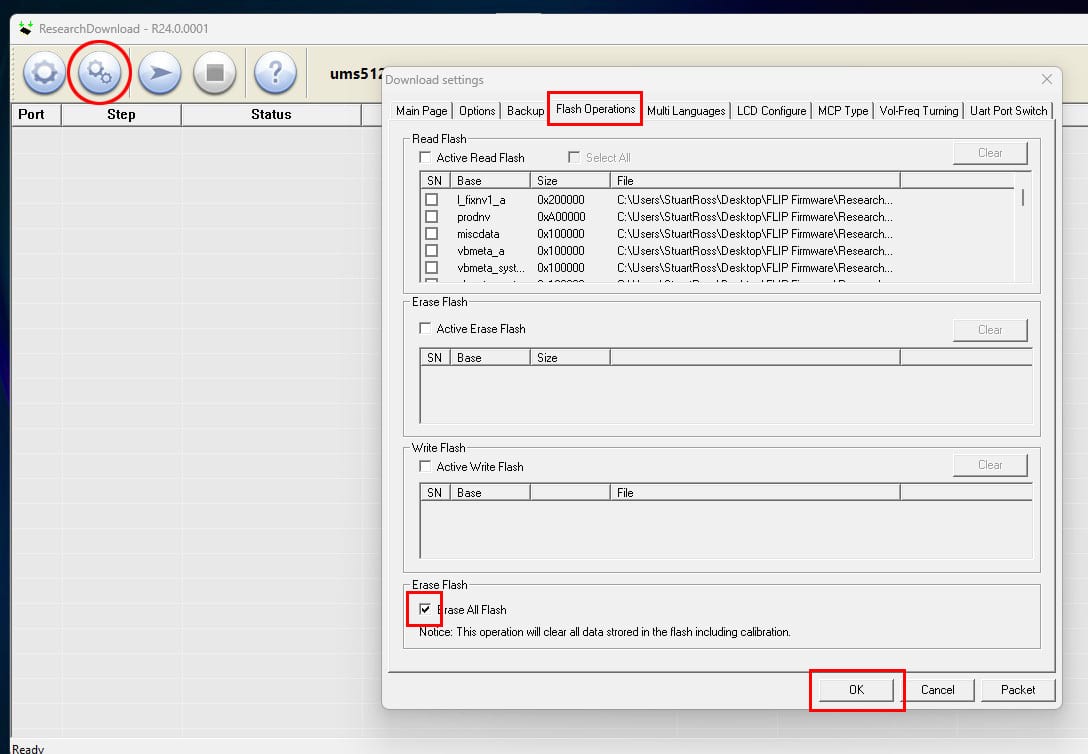Tick the vbmeta_a row checkbox
Viewport: 1088px width, 754px height.
(x=432, y=250)
